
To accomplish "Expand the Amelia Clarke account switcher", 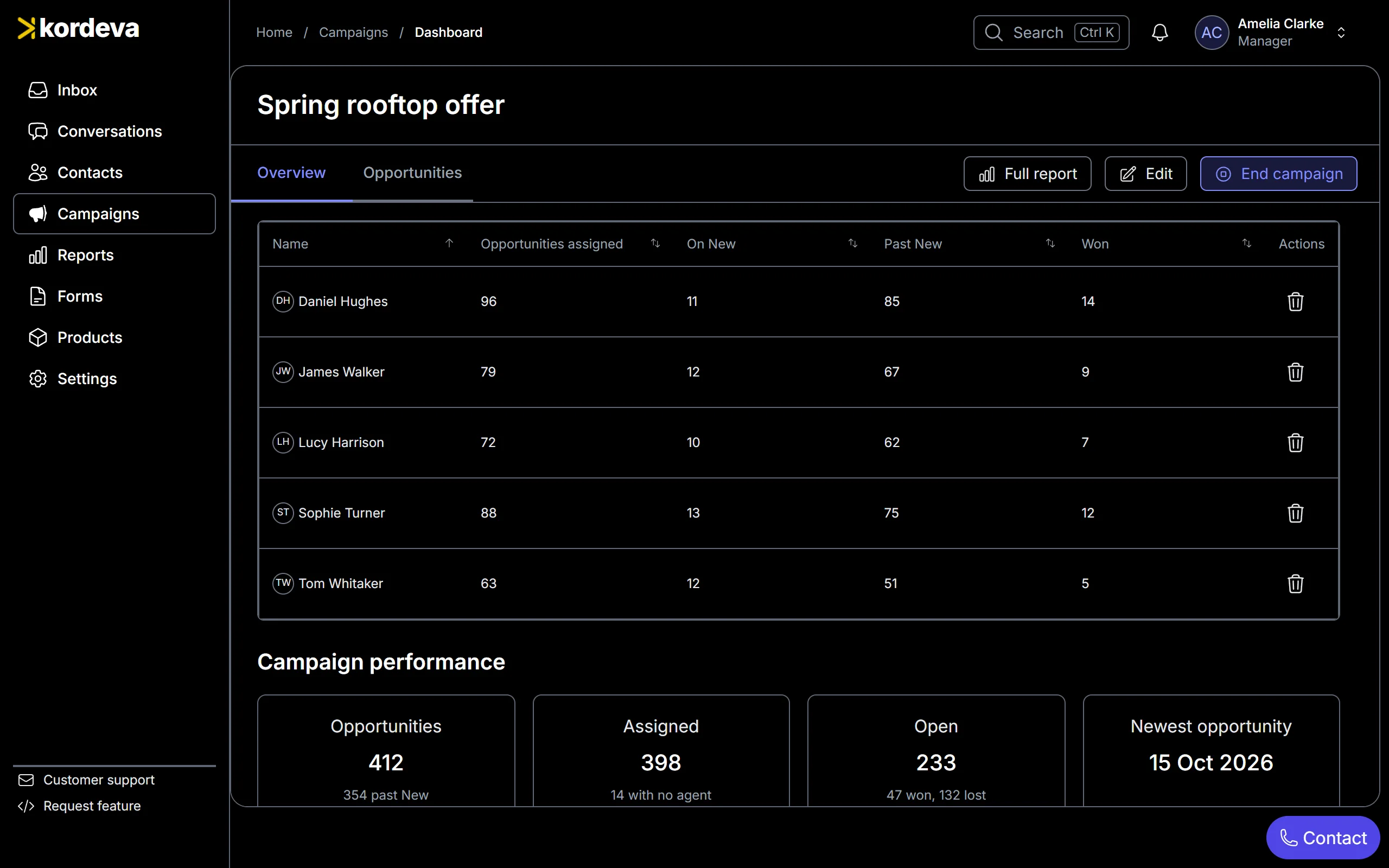I will (1341, 32).
